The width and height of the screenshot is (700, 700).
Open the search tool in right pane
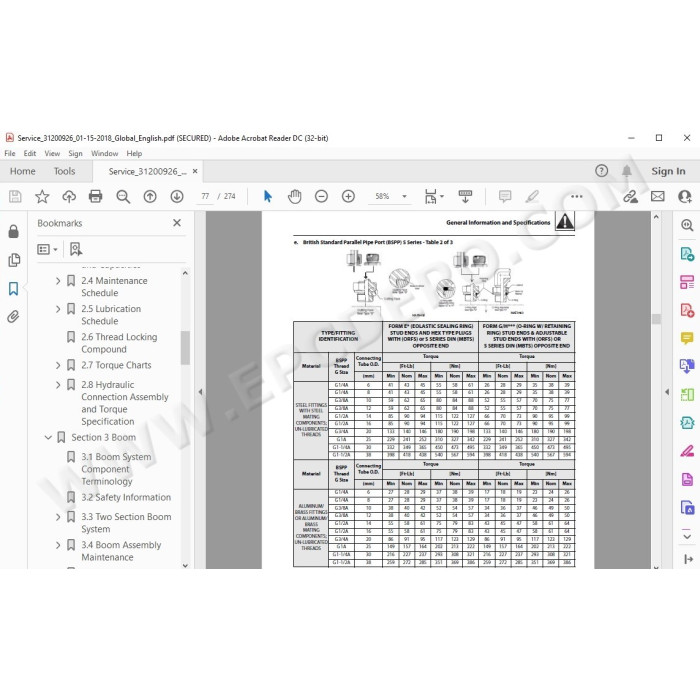coord(687,225)
